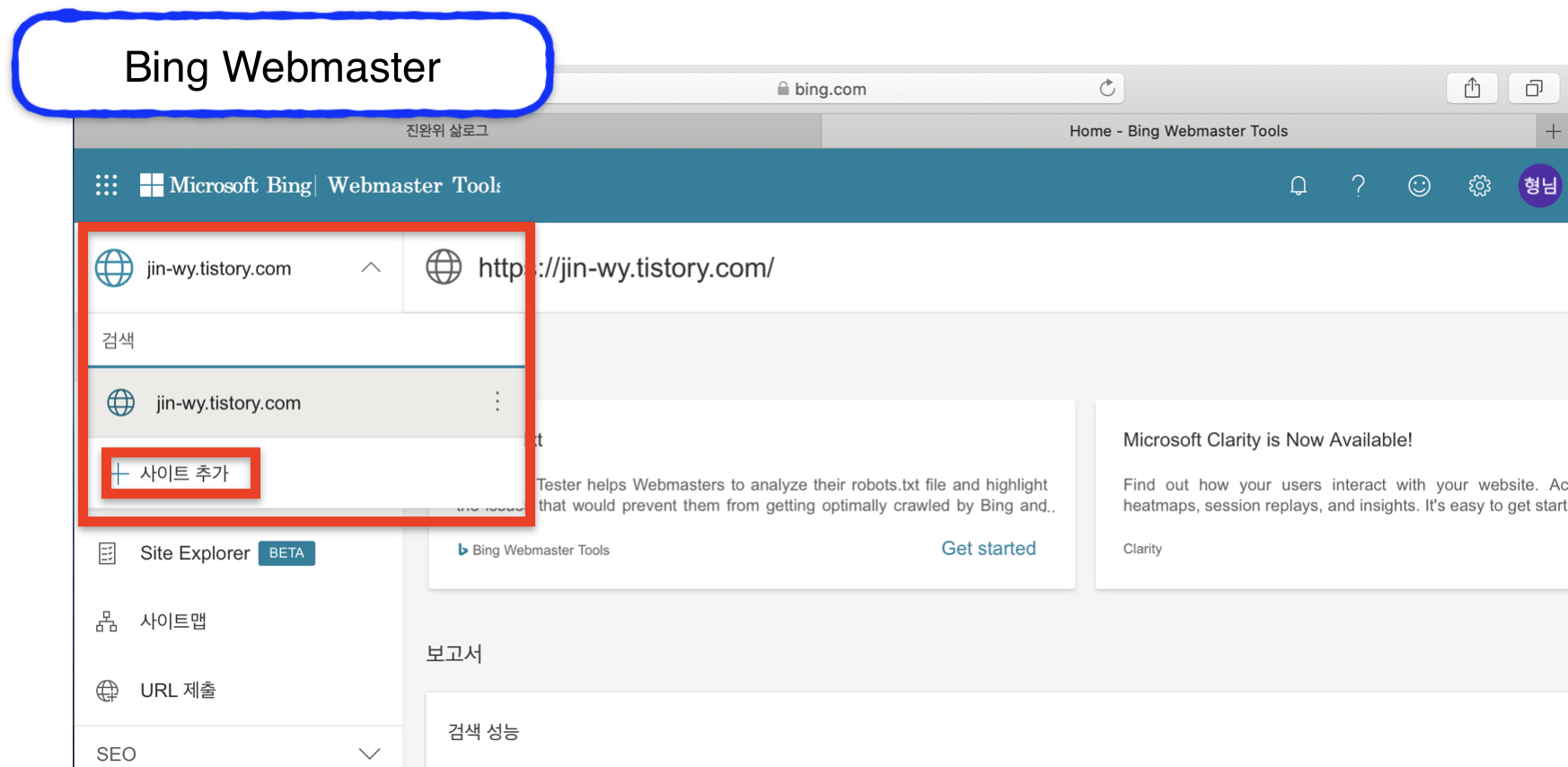Screen dimensions: 1568x767
Task: Open the notifications bell
Action: [1299, 186]
